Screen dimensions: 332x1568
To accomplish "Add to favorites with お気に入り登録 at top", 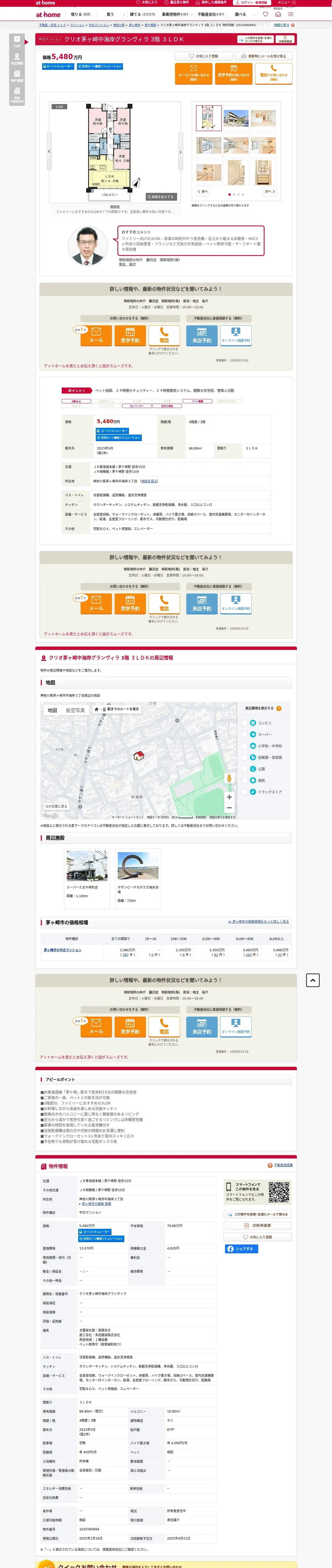I will (204, 56).
